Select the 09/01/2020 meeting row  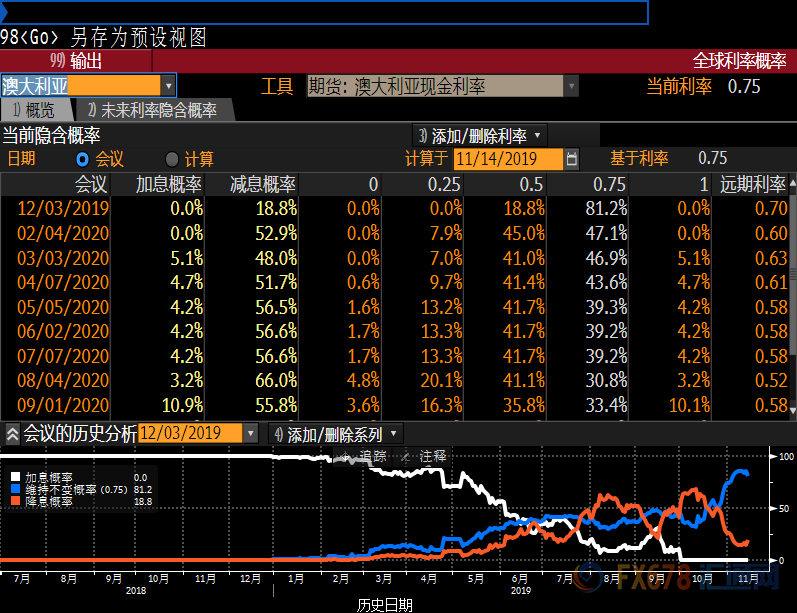pyautogui.click(x=394, y=405)
